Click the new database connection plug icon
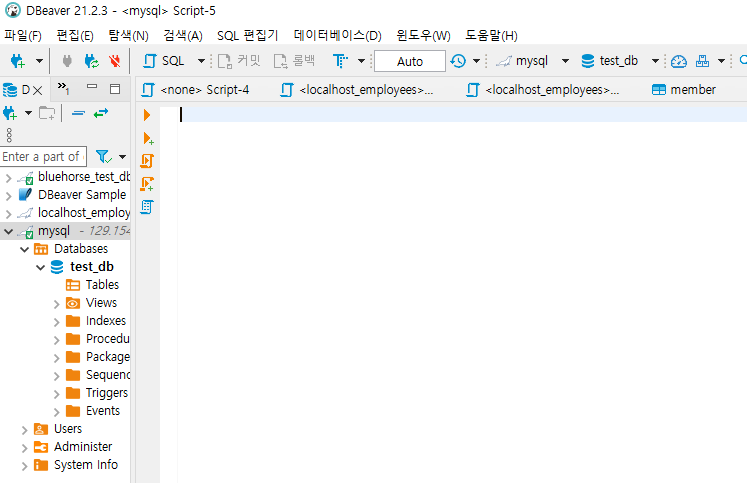 [17, 61]
